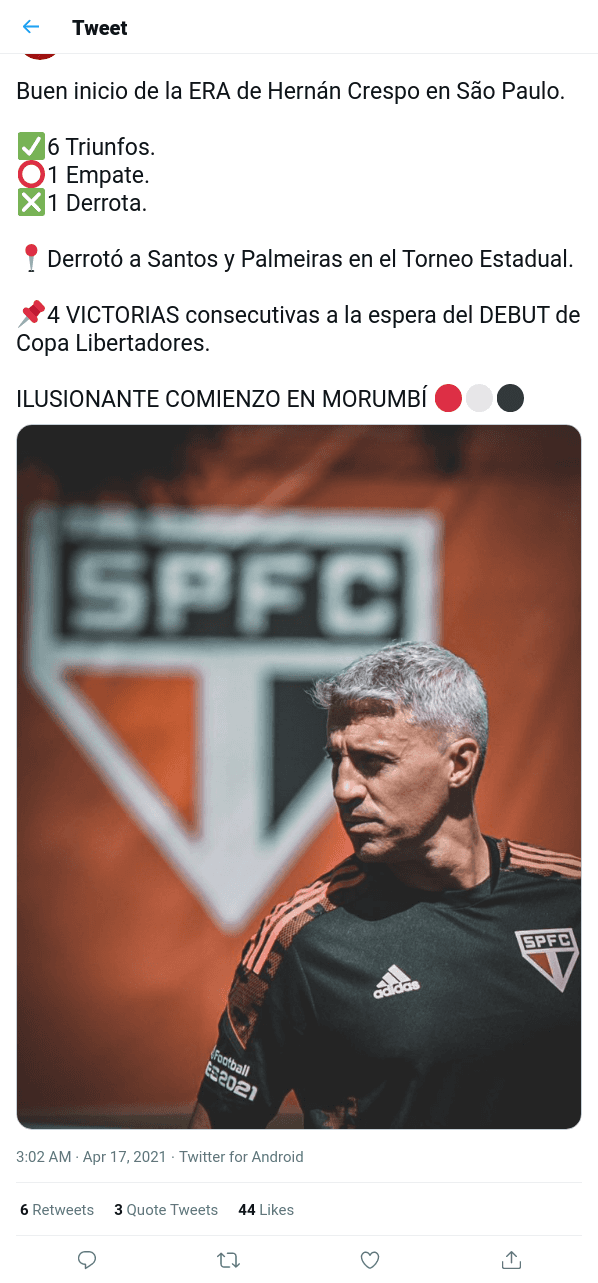Screen dimensions: 598x1283
Task: Click the red ring emoji before Empate
Action: (x=31, y=175)
